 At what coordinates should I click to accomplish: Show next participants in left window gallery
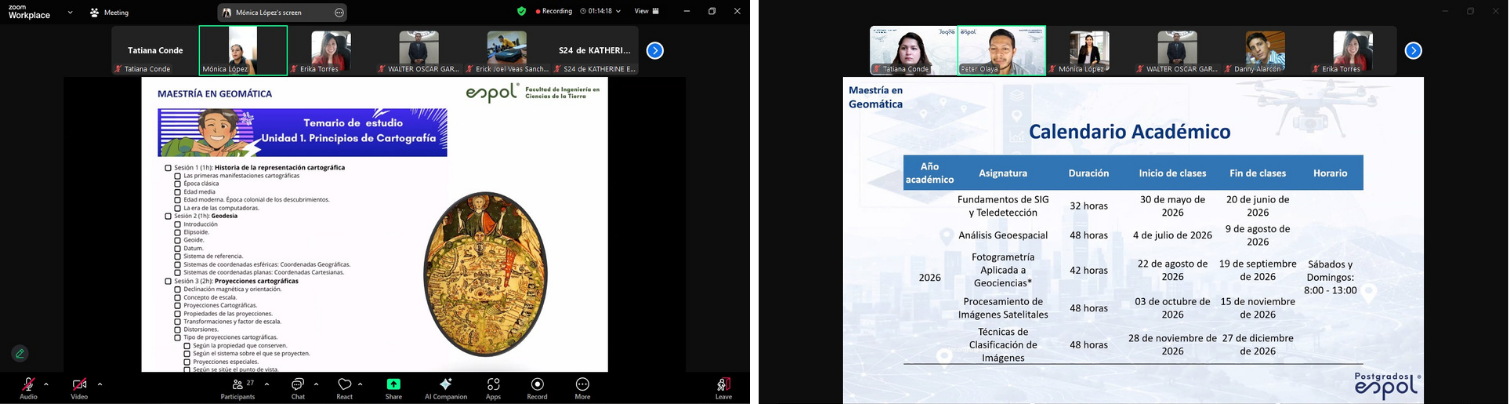[655, 50]
